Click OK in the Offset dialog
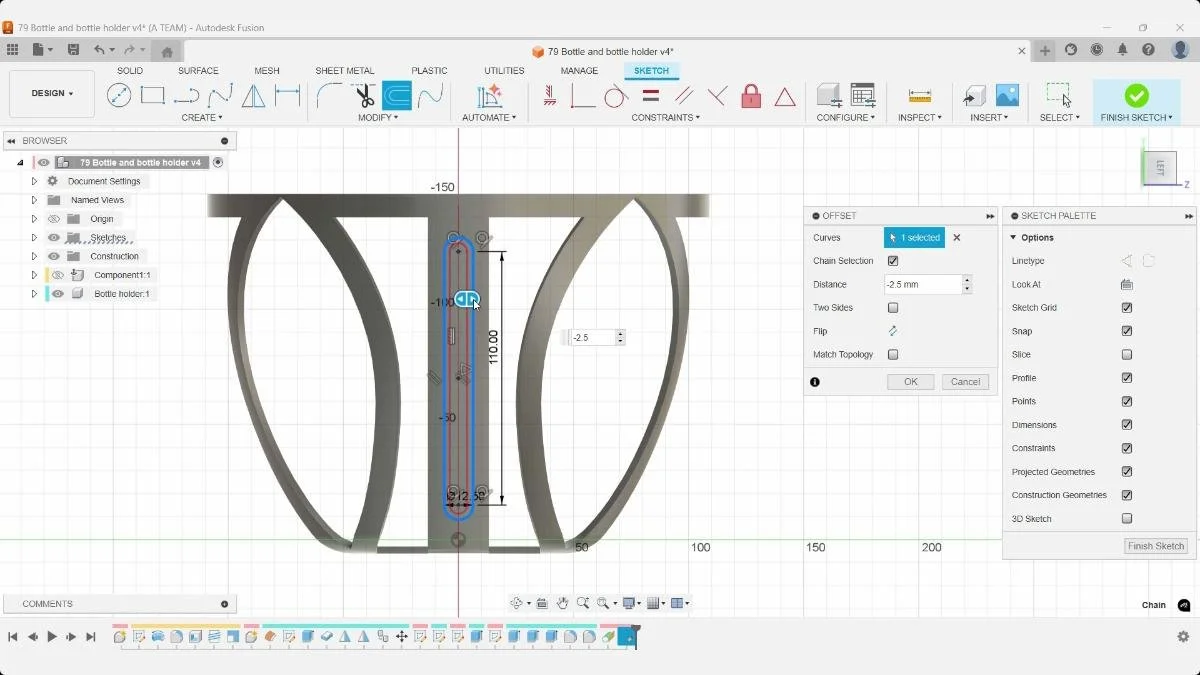The image size is (1200, 675). [x=910, y=382]
